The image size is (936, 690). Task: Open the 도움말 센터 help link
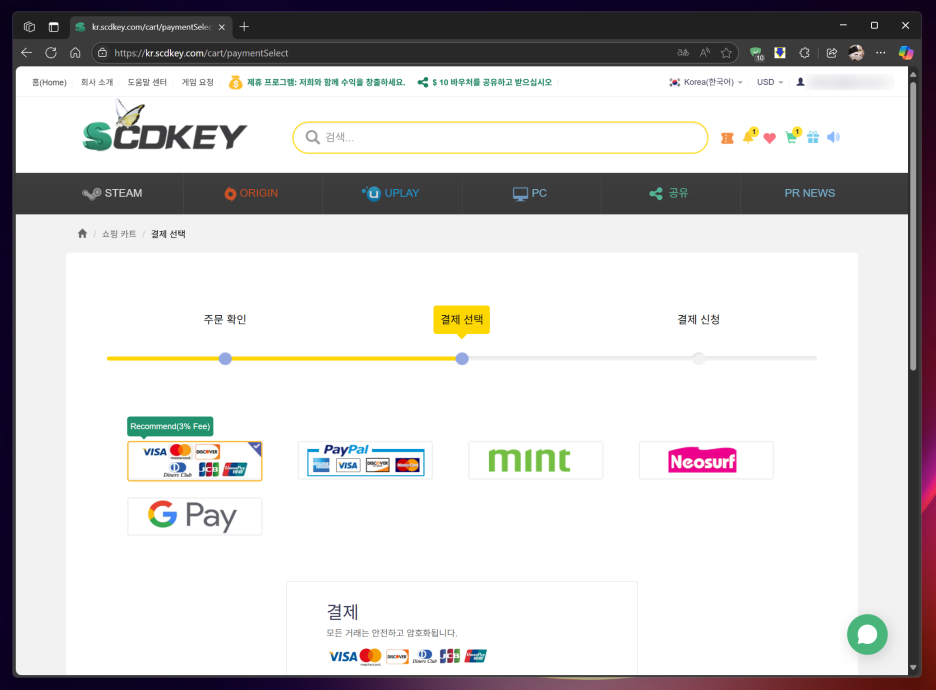(147, 82)
